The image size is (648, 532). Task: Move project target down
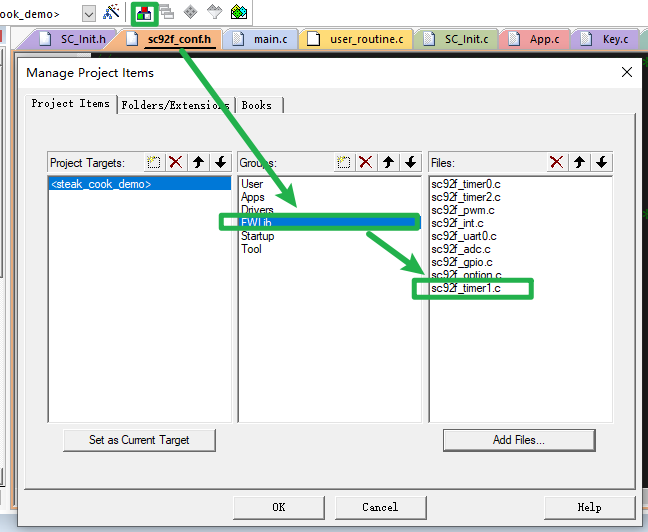[x=221, y=162]
